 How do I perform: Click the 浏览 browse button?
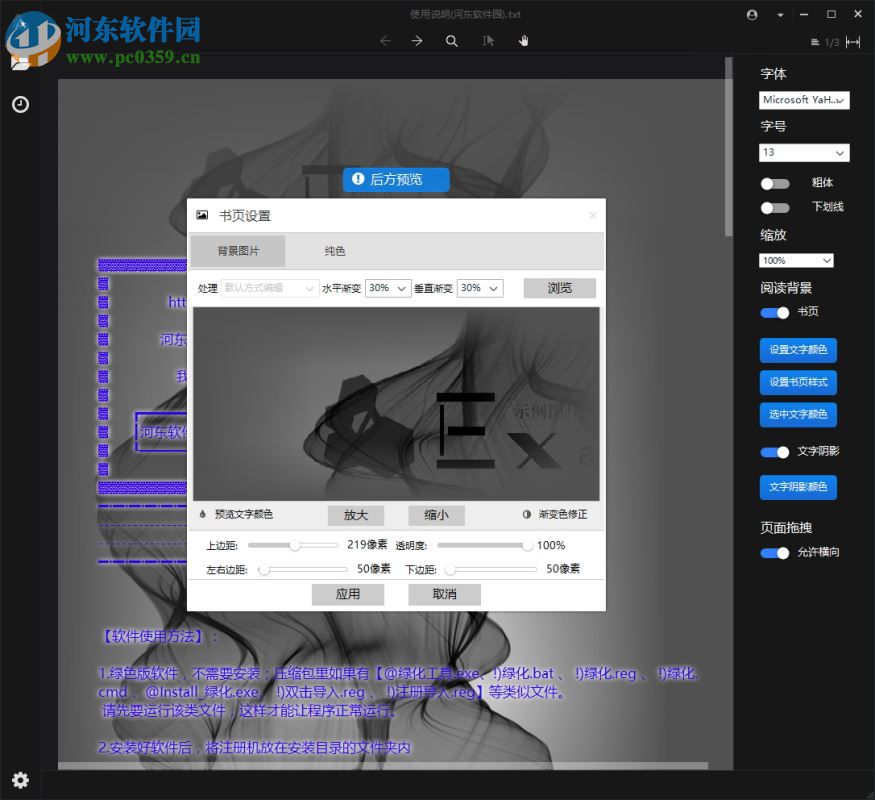(559, 288)
